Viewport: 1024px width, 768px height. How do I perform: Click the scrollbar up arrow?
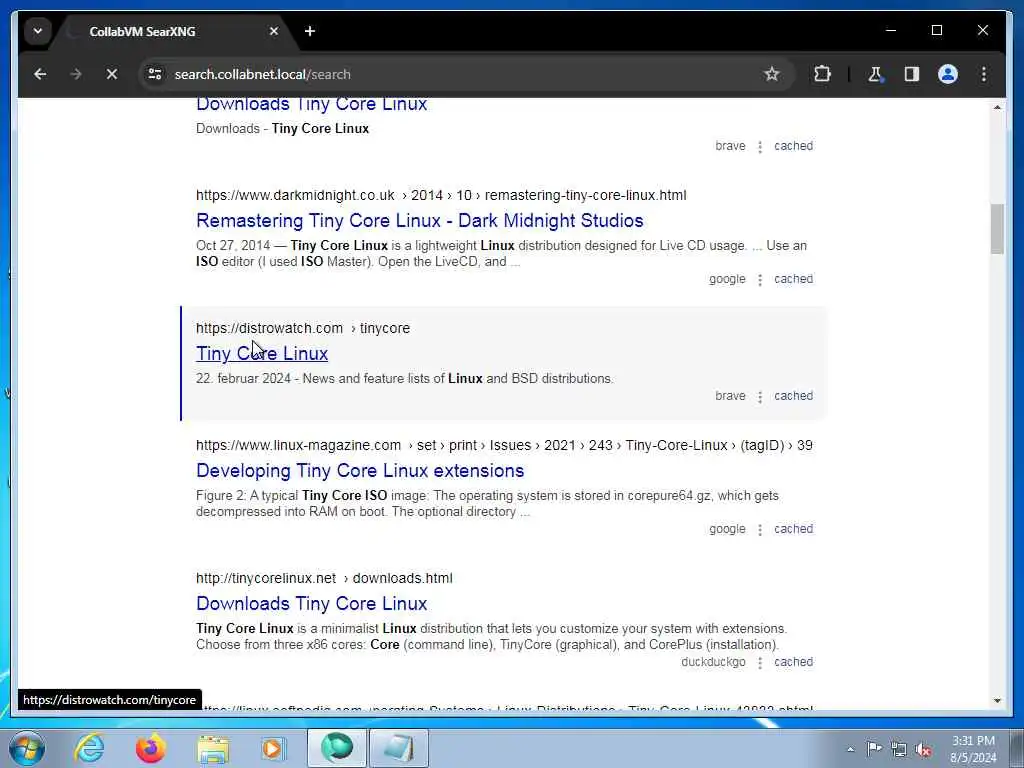(x=997, y=107)
